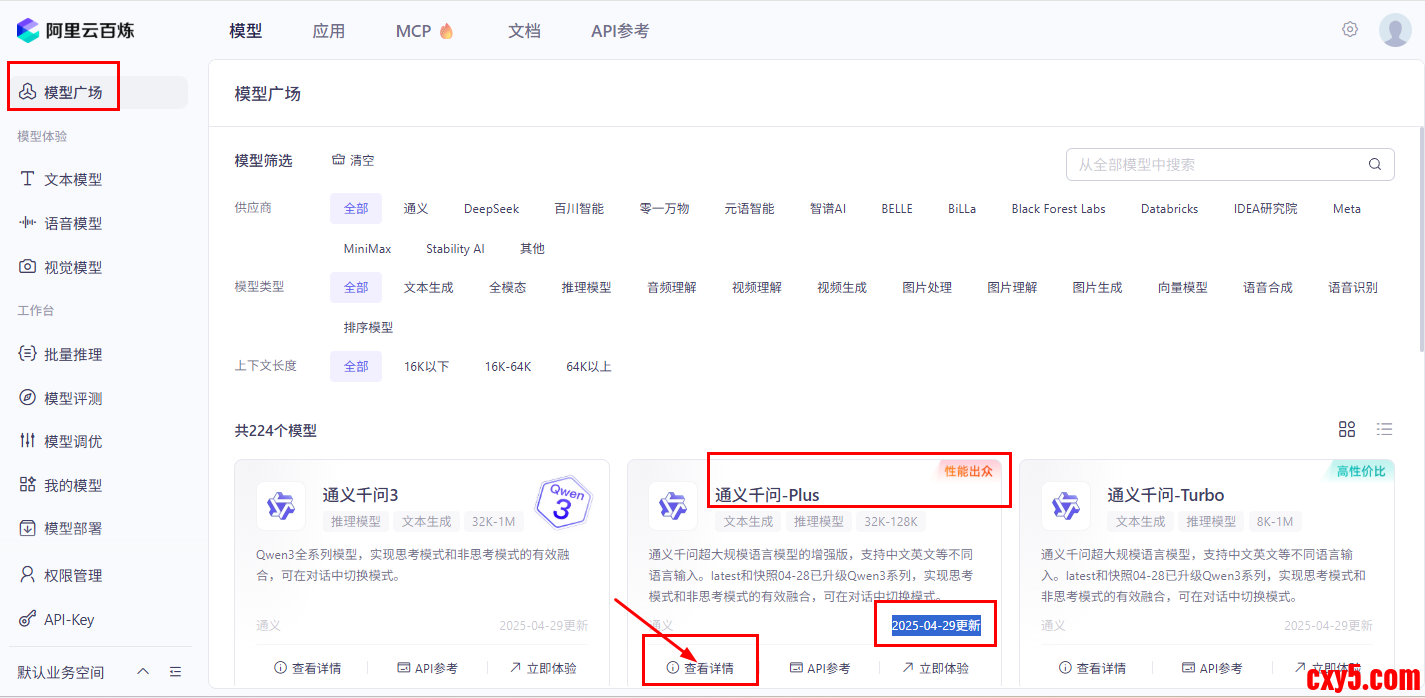Switch to grid view layout icon

[x=1347, y=429]
